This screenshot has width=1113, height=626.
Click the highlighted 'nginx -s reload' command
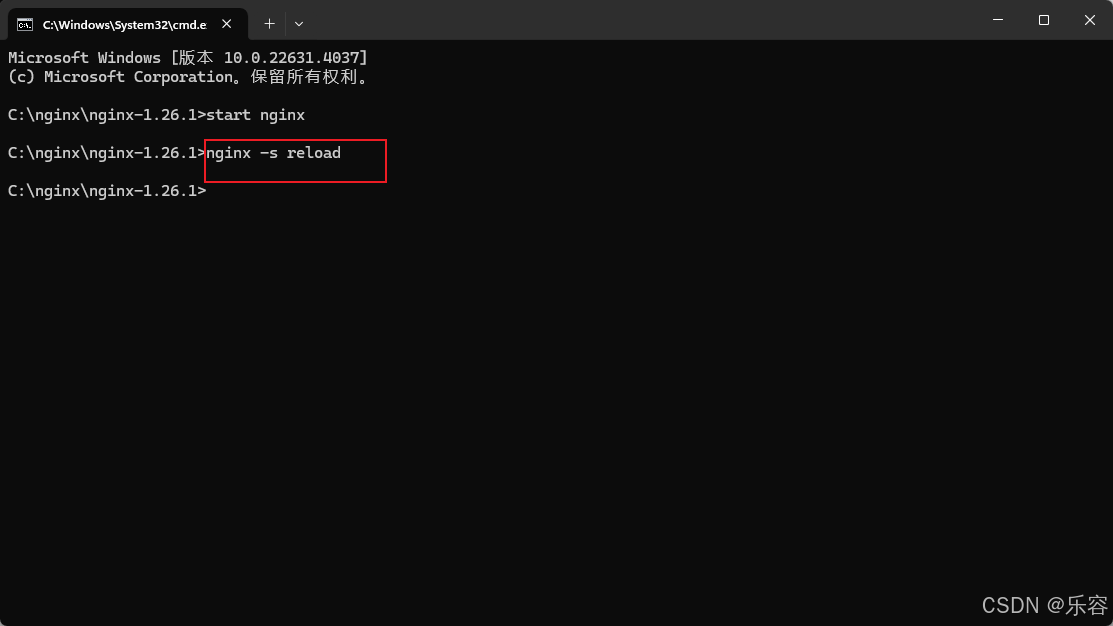(x=273, y=153)
